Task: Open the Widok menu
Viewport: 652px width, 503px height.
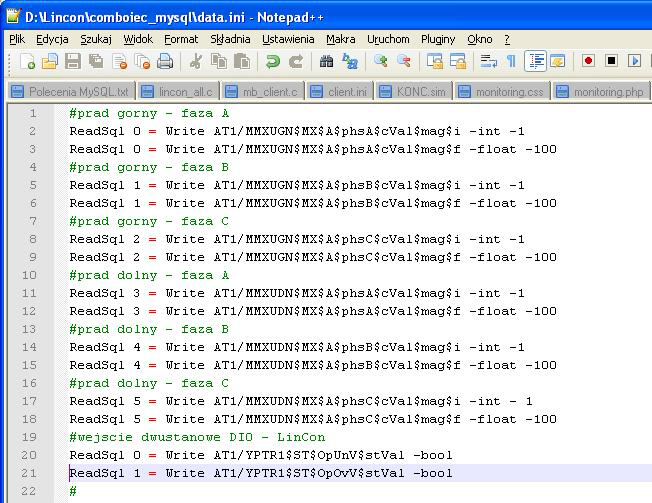Action: [138, 39]
